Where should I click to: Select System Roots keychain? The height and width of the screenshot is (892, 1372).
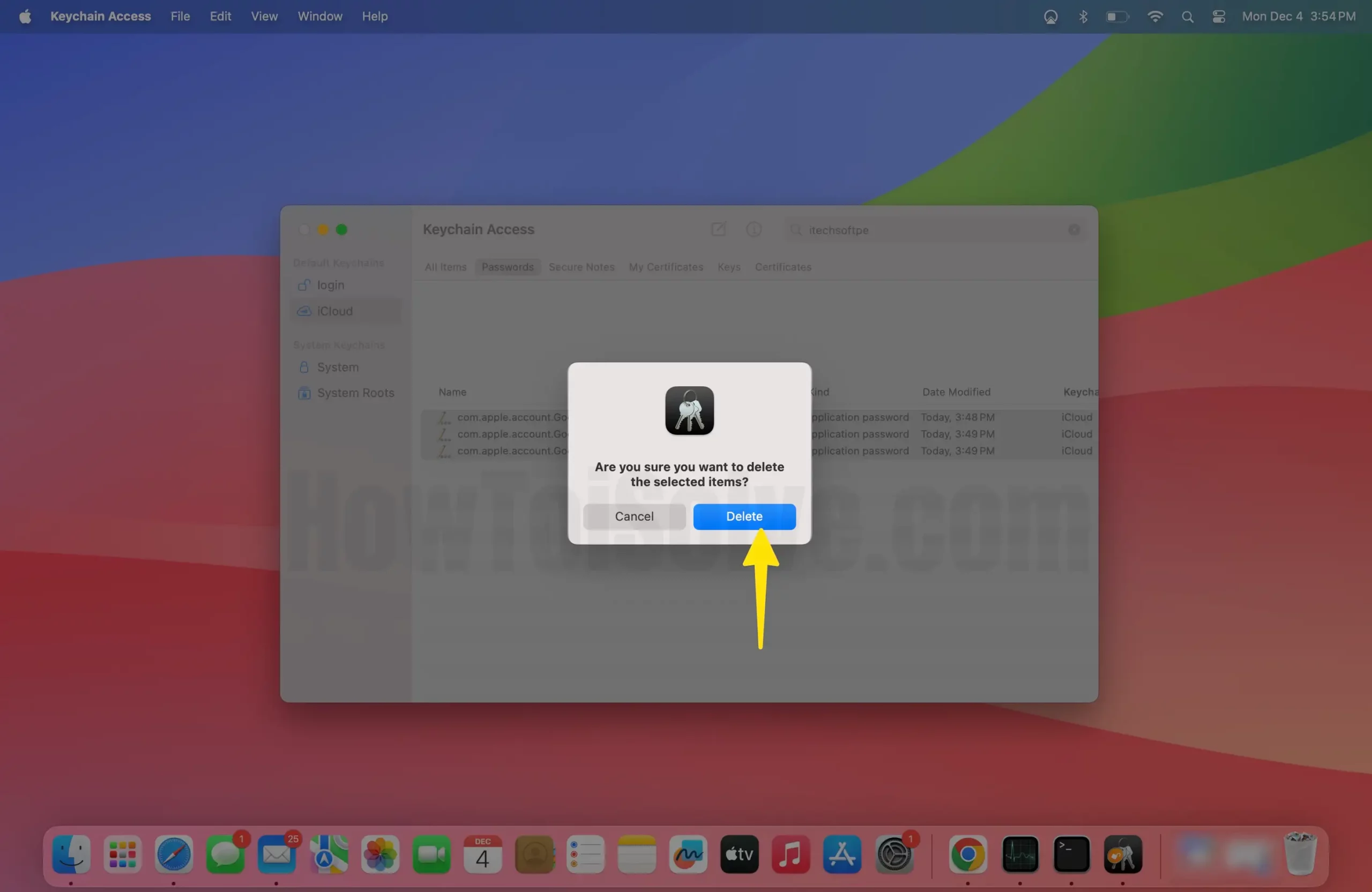click(355, 393)
